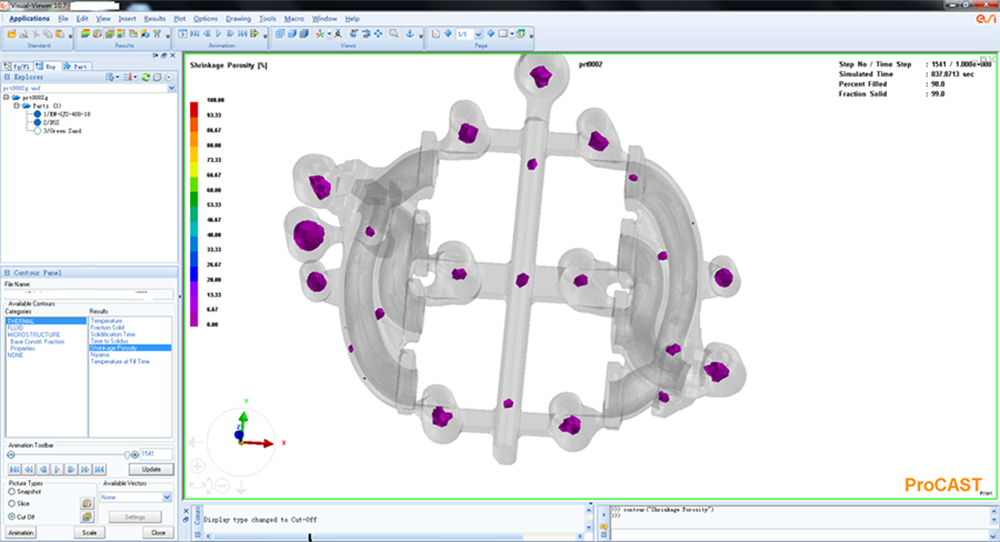
Task: Open the Available Vectors dropdown
Action: click(x=166, y=497)
